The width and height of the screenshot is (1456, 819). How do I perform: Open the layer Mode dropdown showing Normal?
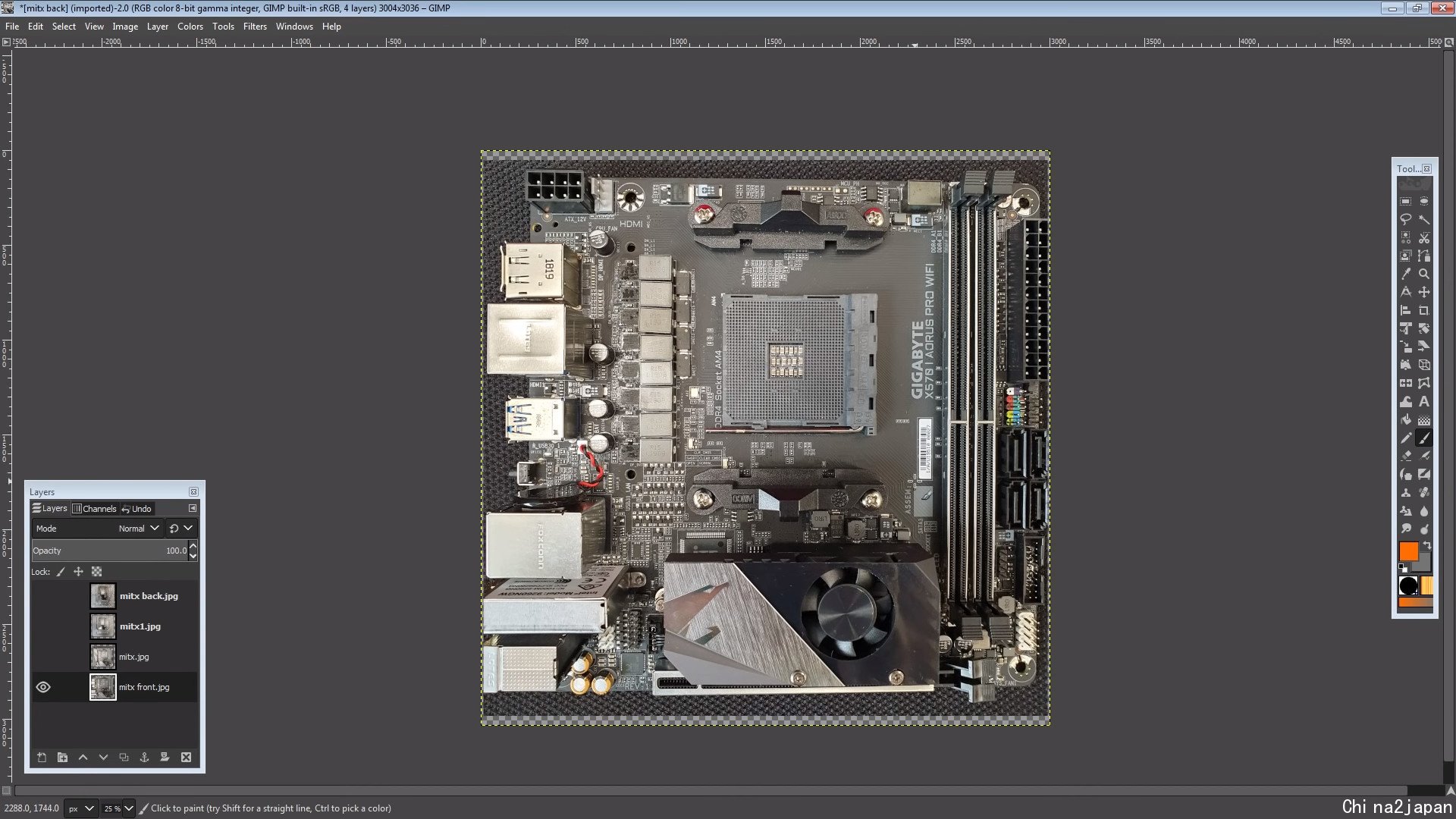click(x=97, y=529)
